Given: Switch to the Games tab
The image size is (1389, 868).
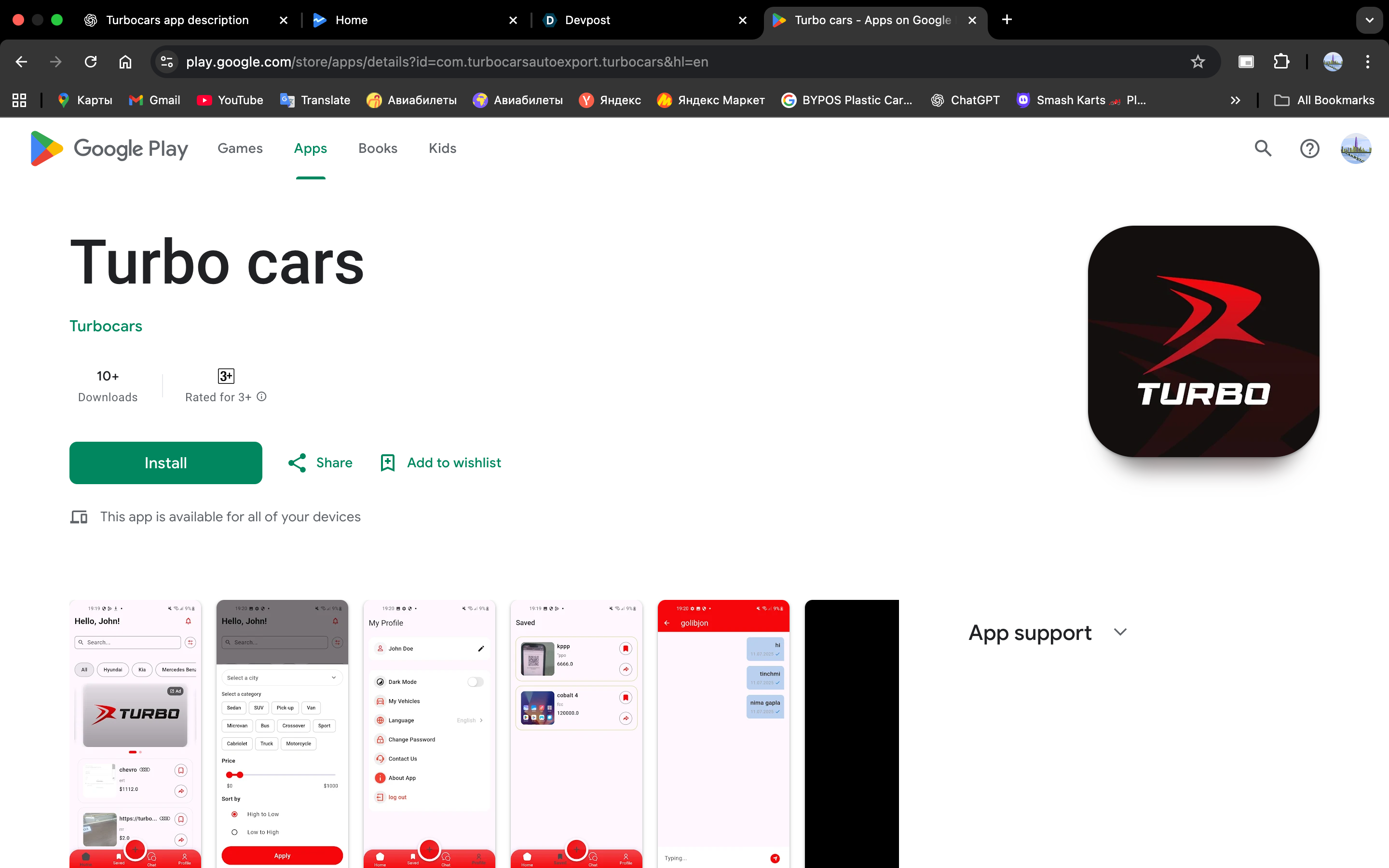Looking at the screenshot, I should (240, 149).
